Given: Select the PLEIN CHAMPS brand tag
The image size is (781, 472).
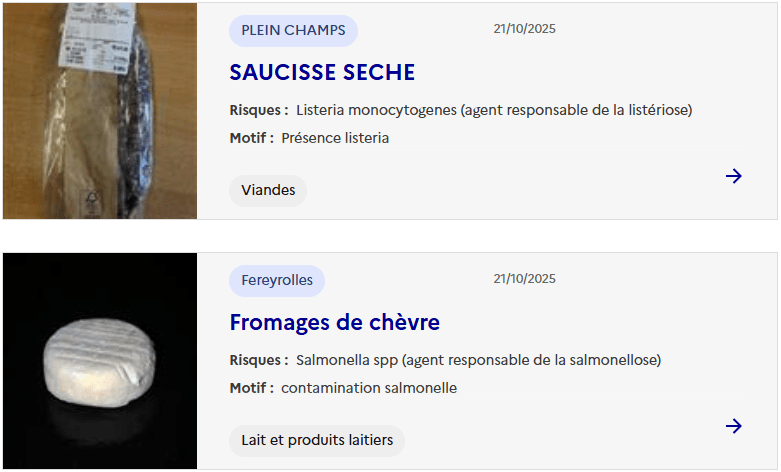Looking at the screenshot, I should click(x=293, y=30).
